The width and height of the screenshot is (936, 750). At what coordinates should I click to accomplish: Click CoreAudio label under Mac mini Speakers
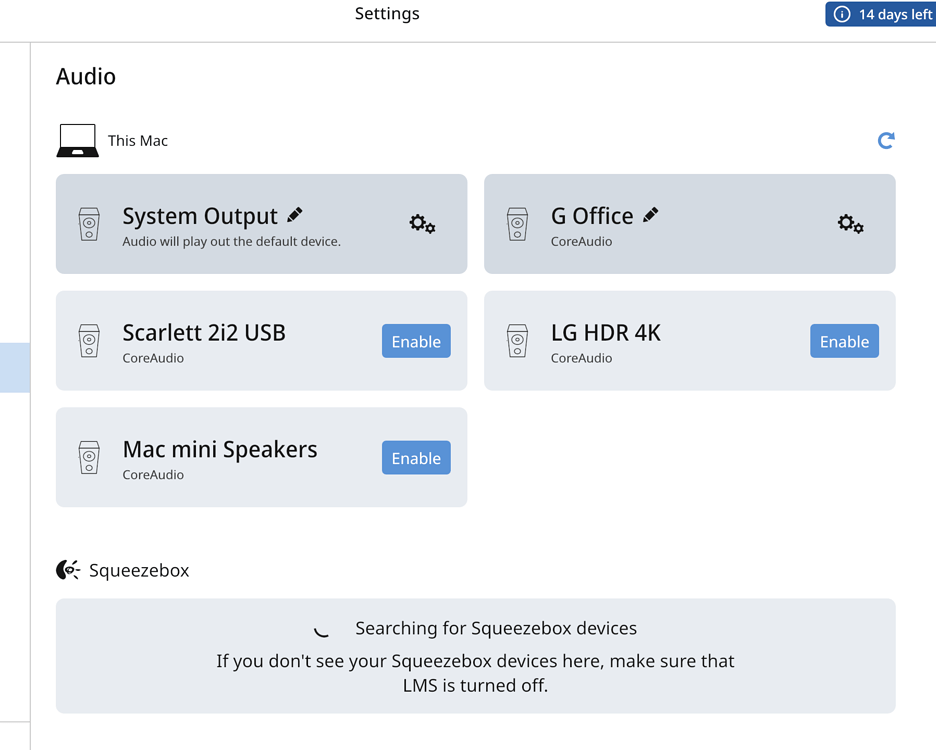click(x=153, y=475)
